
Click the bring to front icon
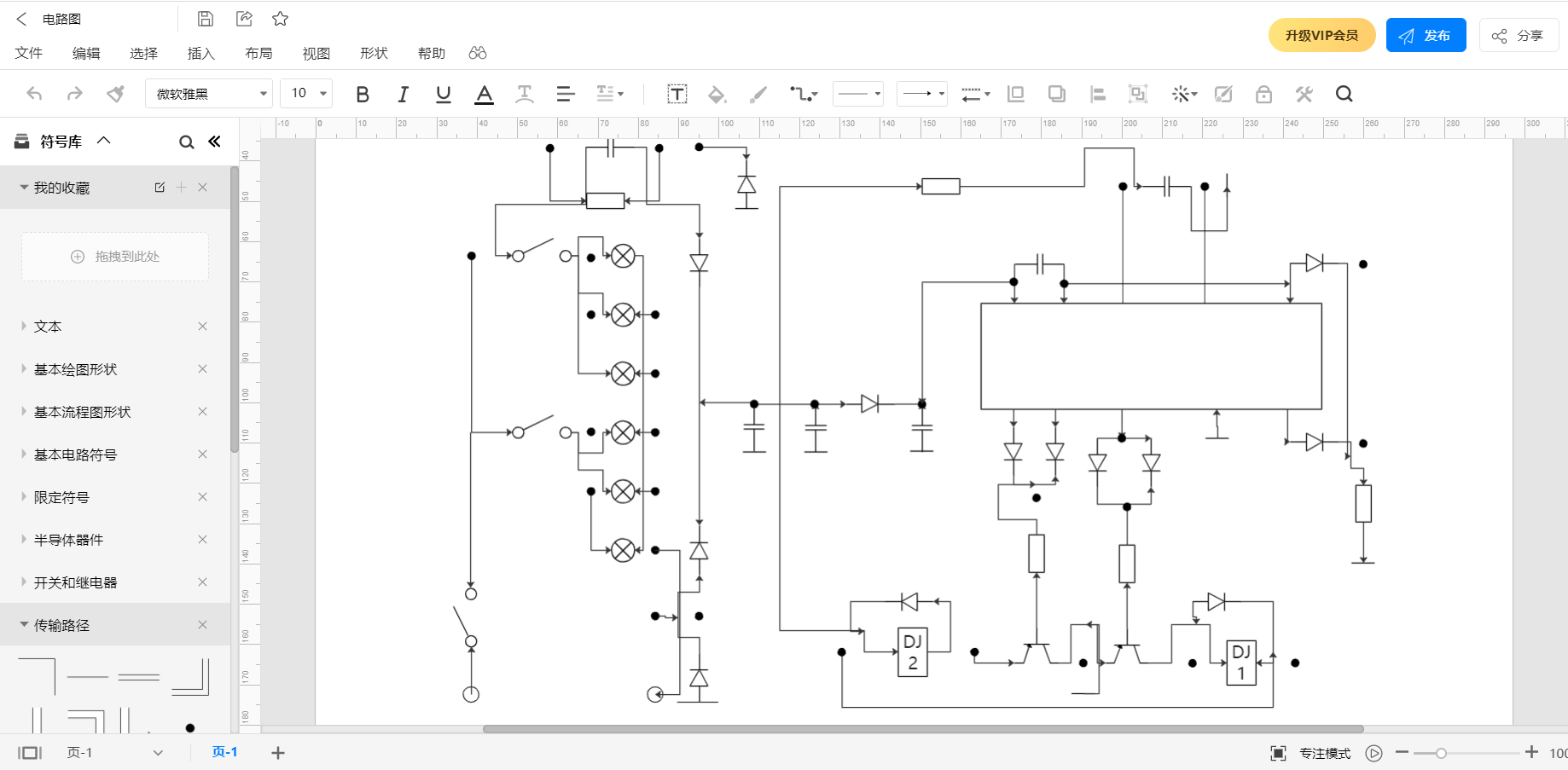click(x=1015, y=94)
